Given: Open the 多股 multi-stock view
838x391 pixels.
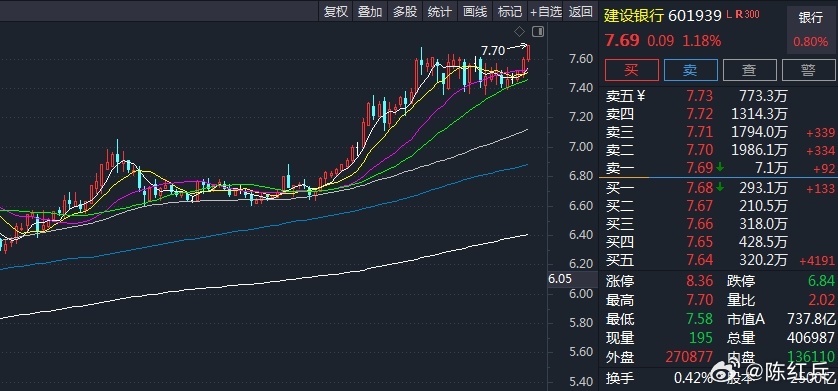Looking at the screenshot, I should (x=405, y=11).
